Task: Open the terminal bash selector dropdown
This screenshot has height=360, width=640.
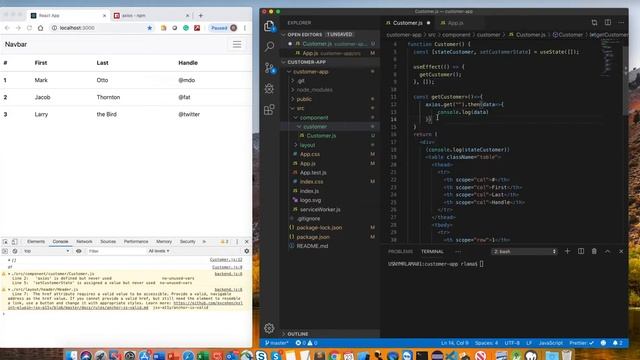Action: point(524,251)
